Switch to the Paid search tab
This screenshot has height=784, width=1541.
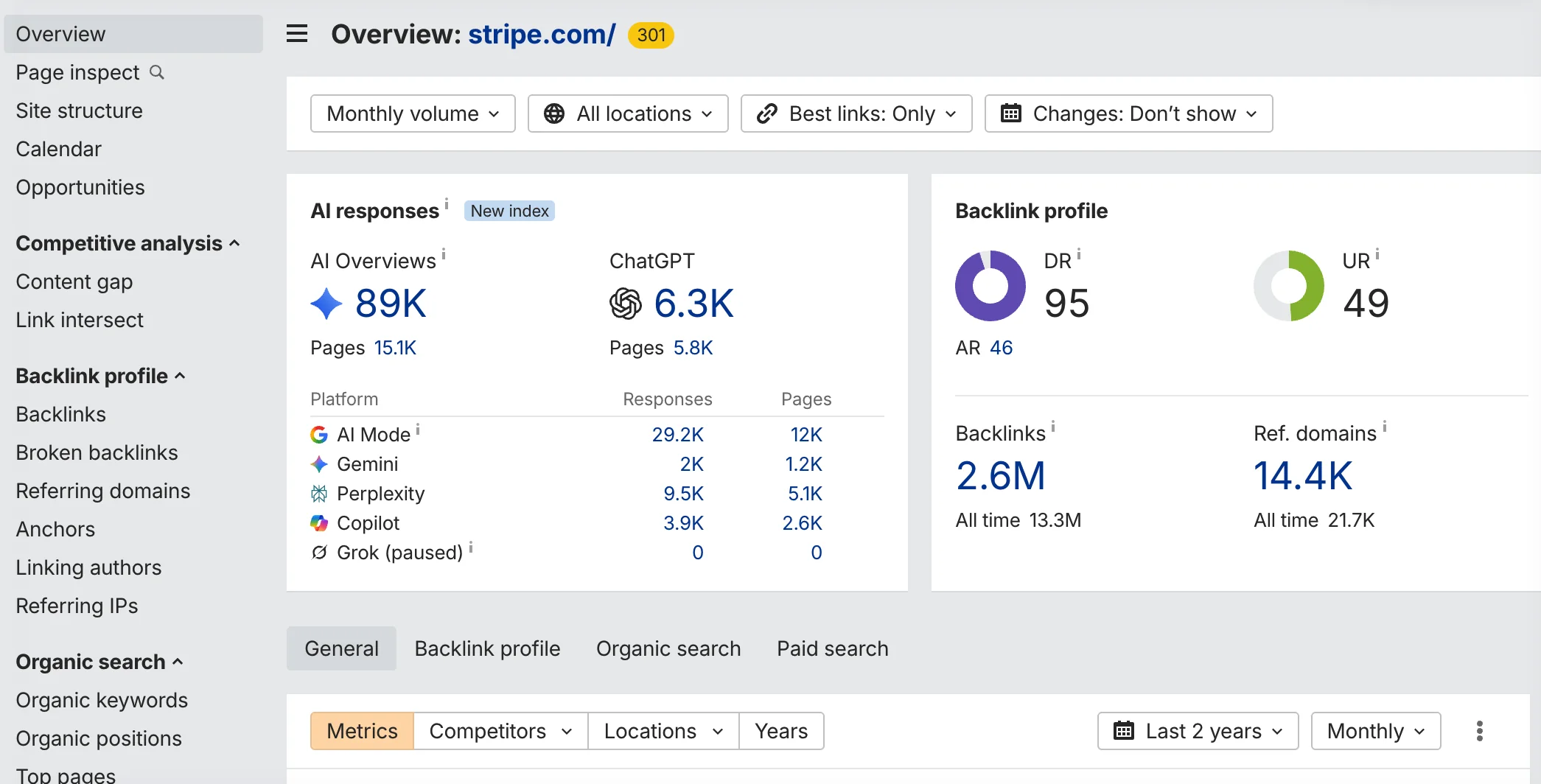point(833,648)
